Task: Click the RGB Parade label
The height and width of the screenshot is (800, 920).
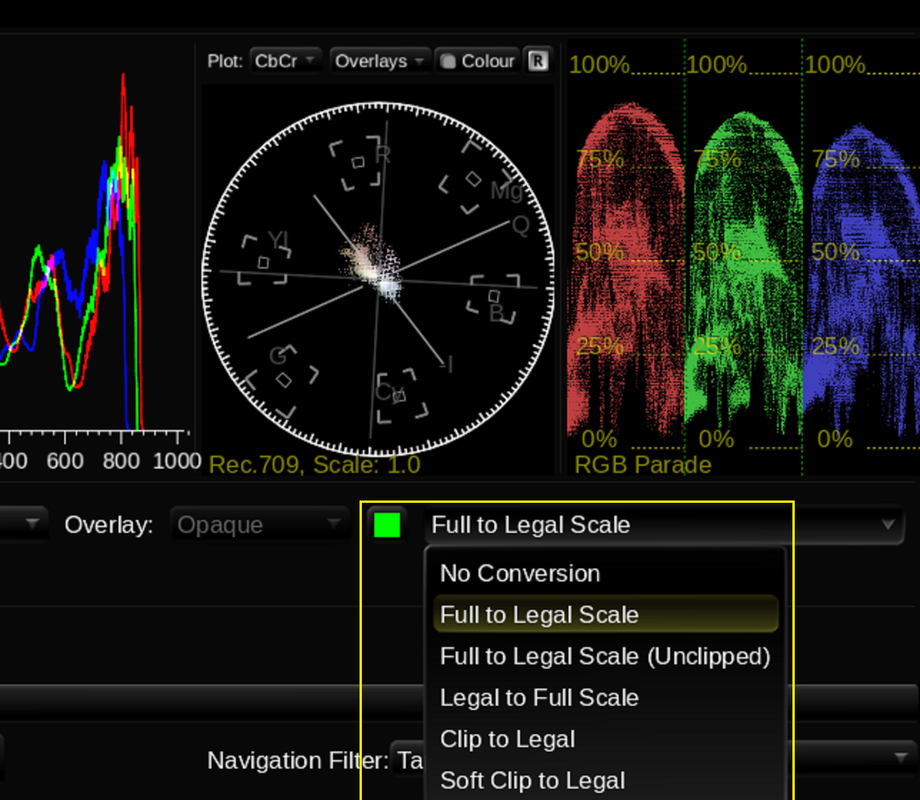Action: (642, 465)
